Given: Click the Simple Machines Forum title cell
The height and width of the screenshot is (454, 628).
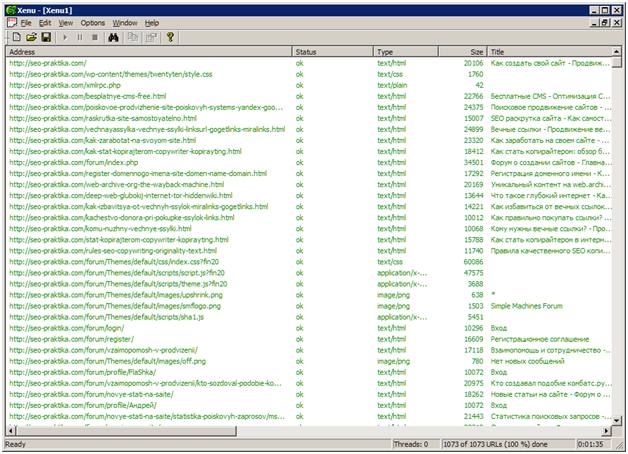Looking at the screenshot, I should click(x=527, y=306).
